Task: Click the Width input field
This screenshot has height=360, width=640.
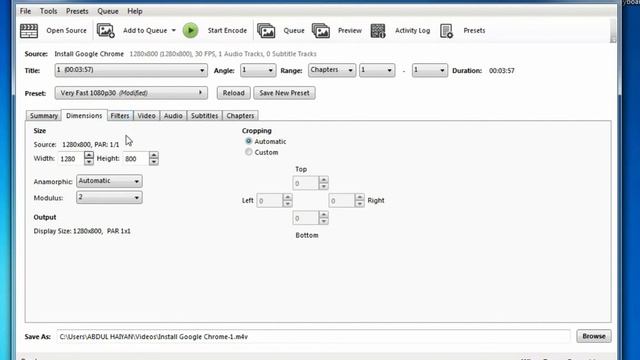Action: click(x=71, y=159)
